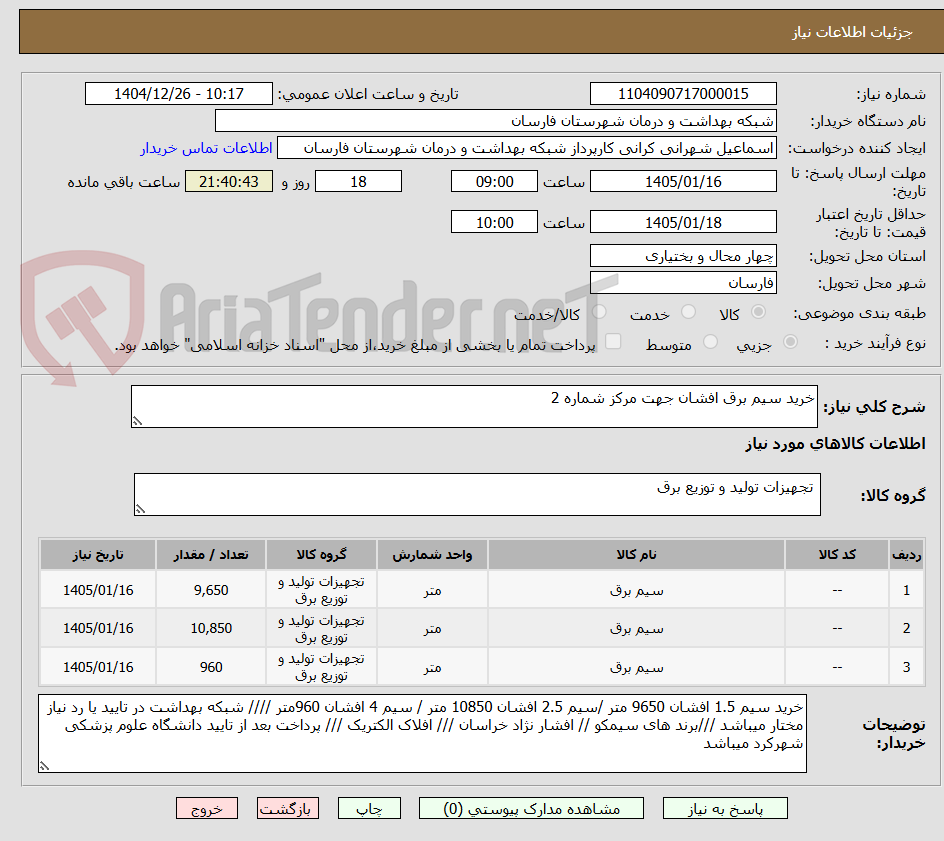Open اطلاعات تماس خریدار link
The width and height of the screenshot is (944, 841).
[206, 148]
